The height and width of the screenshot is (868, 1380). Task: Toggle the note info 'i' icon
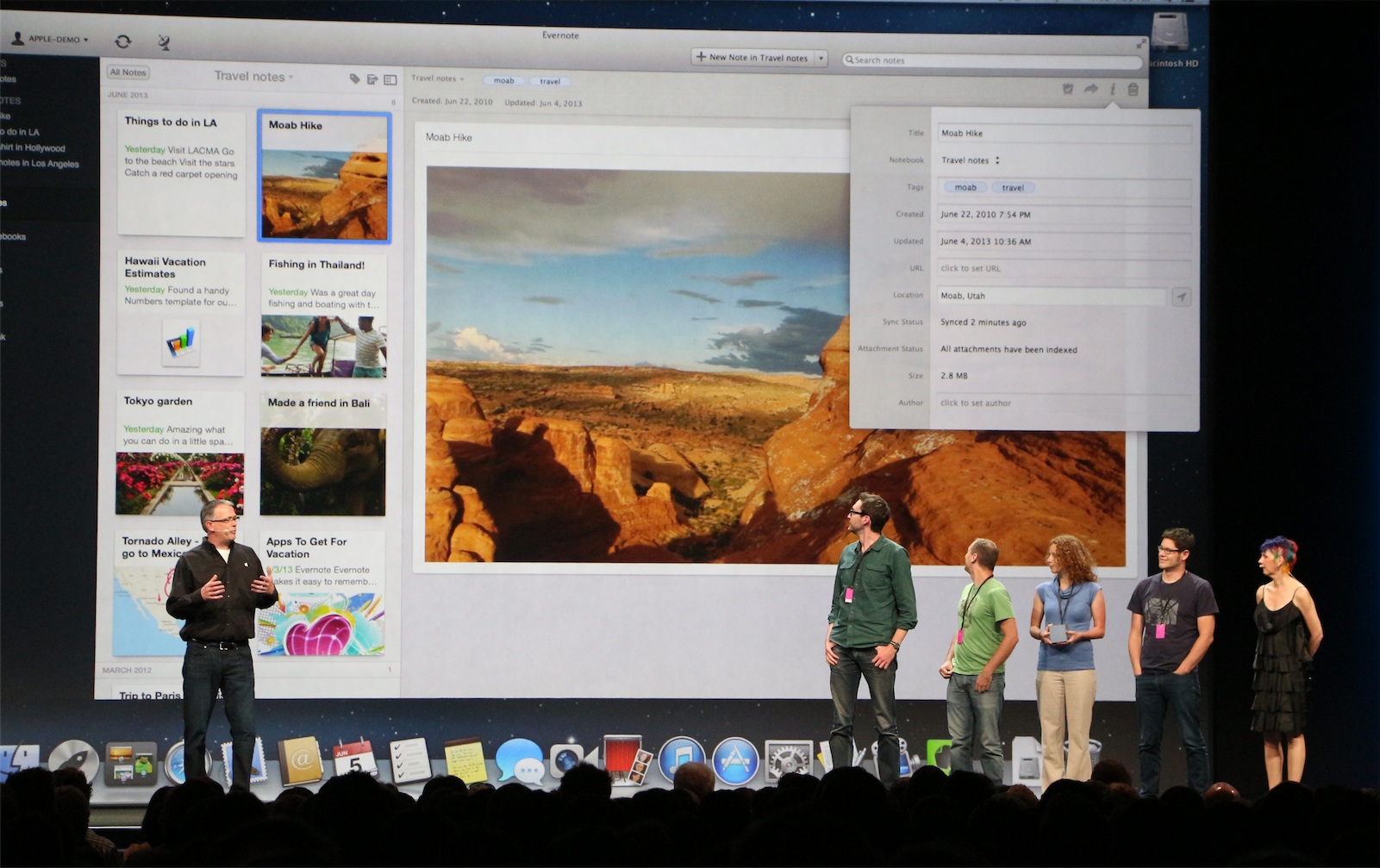click(x=1113, y=89)
